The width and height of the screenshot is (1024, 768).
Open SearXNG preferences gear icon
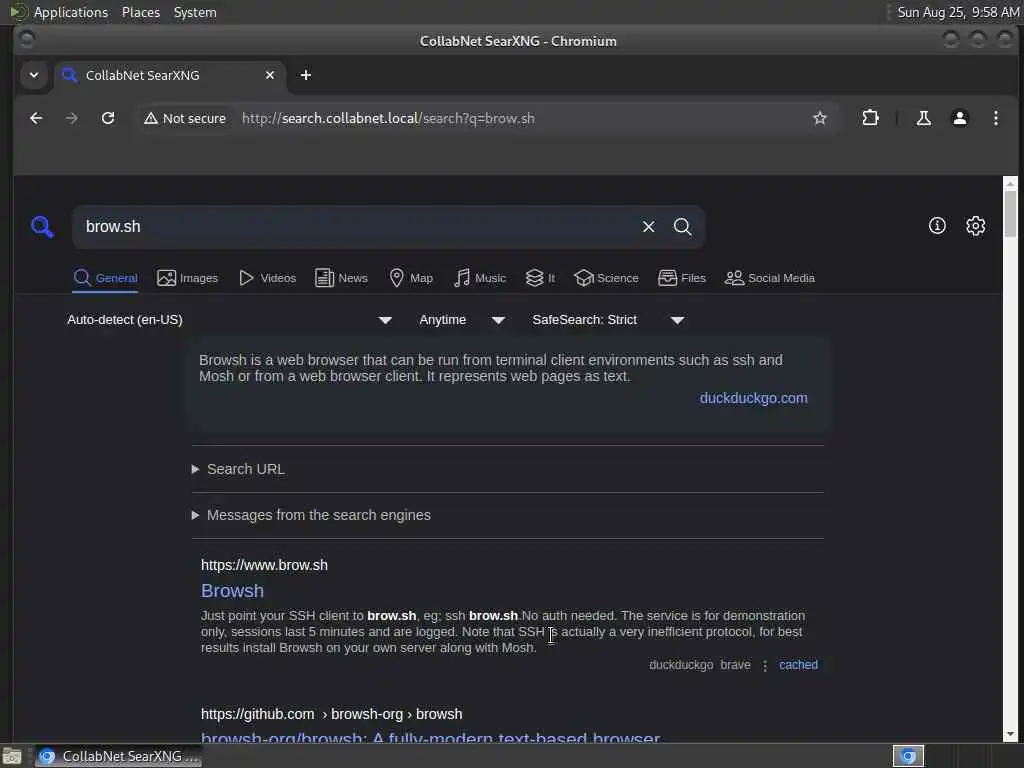pos(976,226)
